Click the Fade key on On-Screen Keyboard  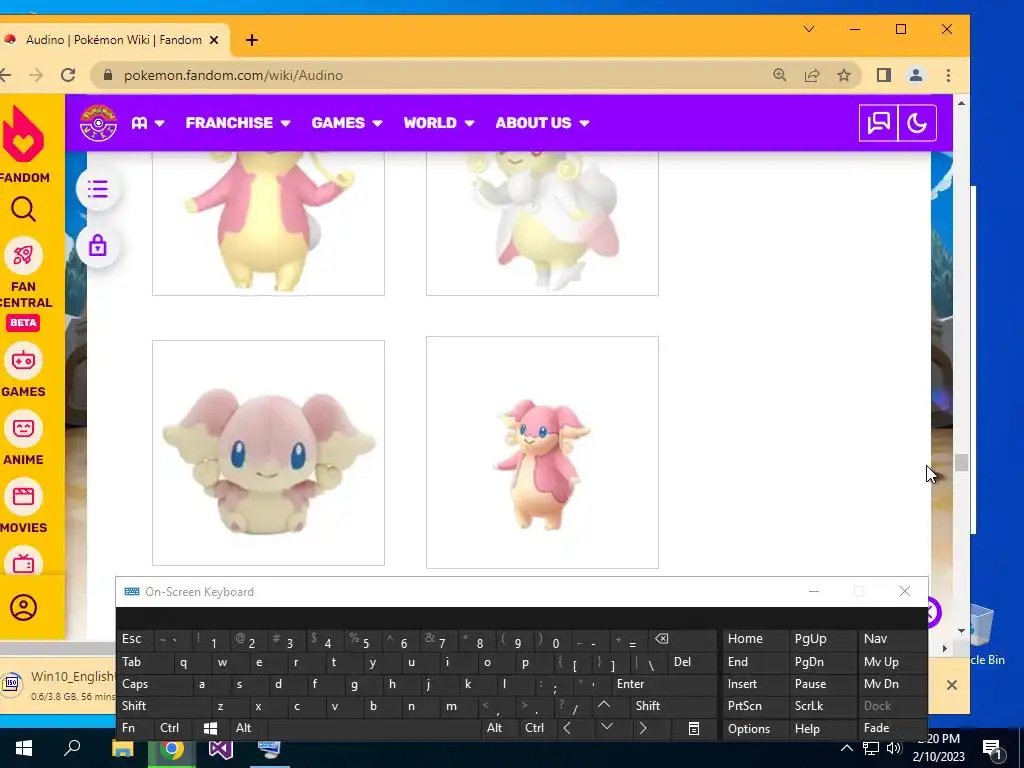891,728
